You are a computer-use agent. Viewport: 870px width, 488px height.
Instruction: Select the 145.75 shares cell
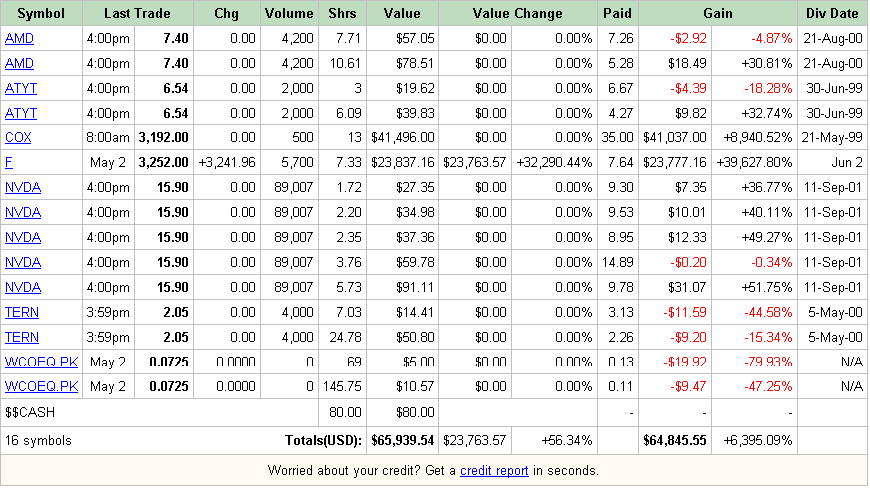342,386
